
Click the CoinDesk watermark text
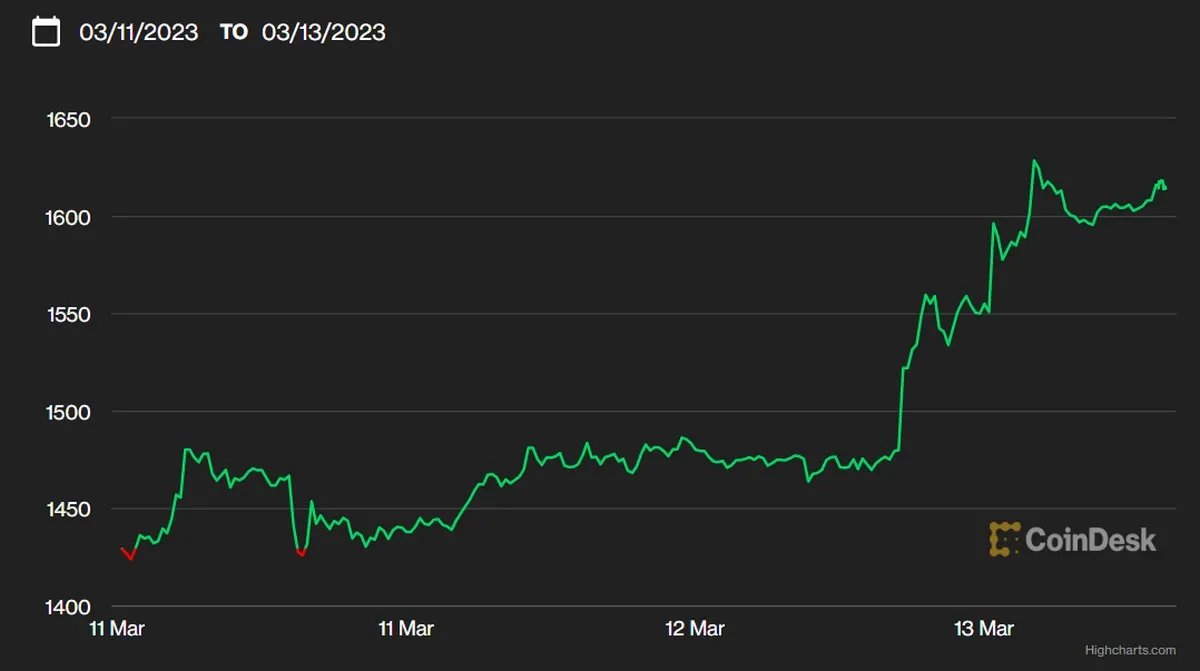click(x=1090, y=540)
